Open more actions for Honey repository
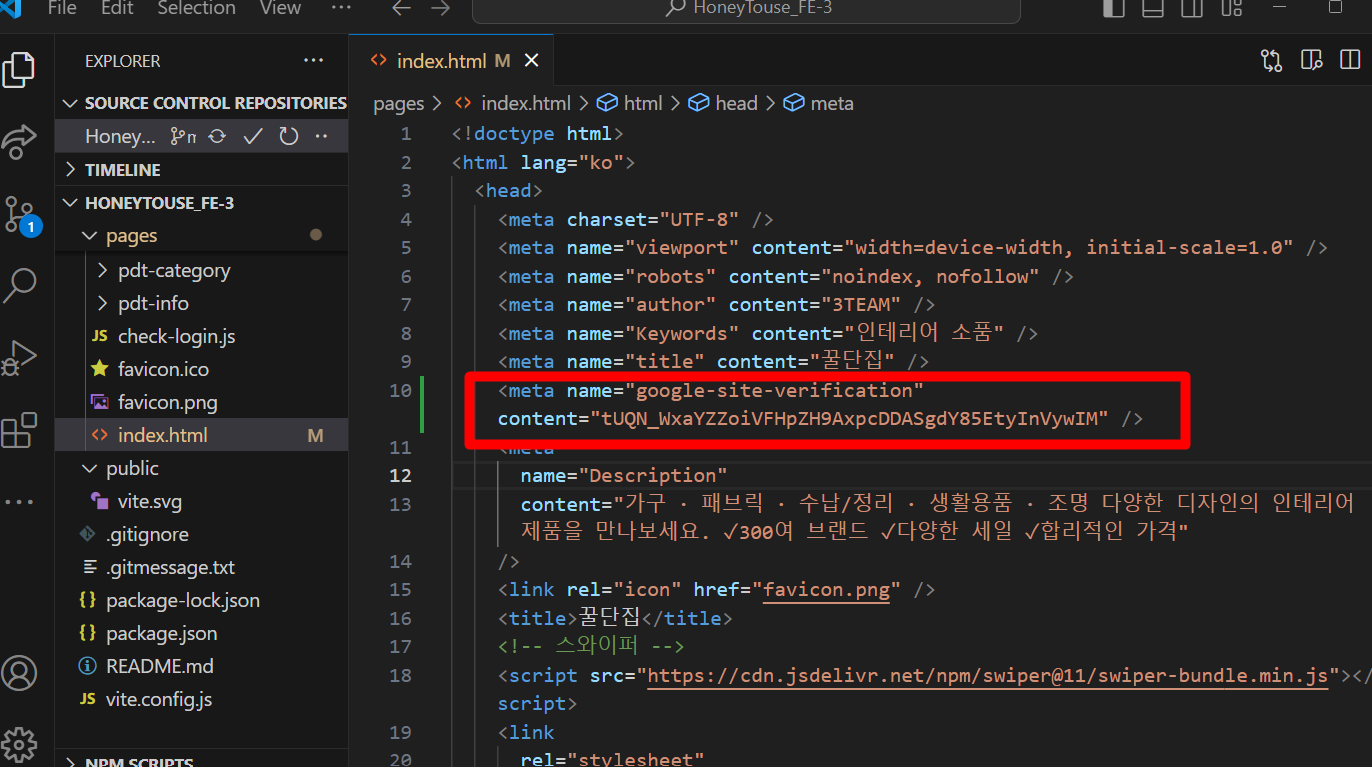This screenshot has height=767, width=1372. pyautogui.click(x=322, y=136)
